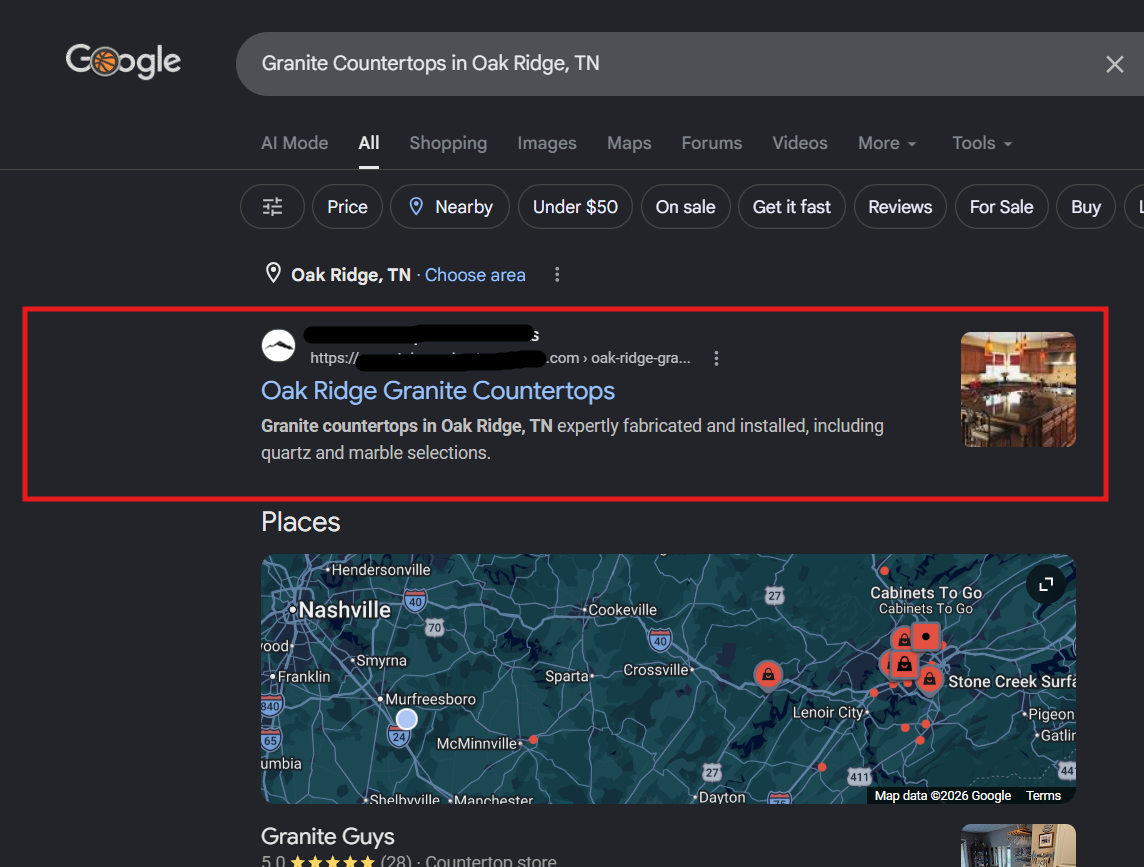Screen dimensions: 1144x867
Task: Click the red pin with black dot under Cabinets To Go
Action: [926, 636]
